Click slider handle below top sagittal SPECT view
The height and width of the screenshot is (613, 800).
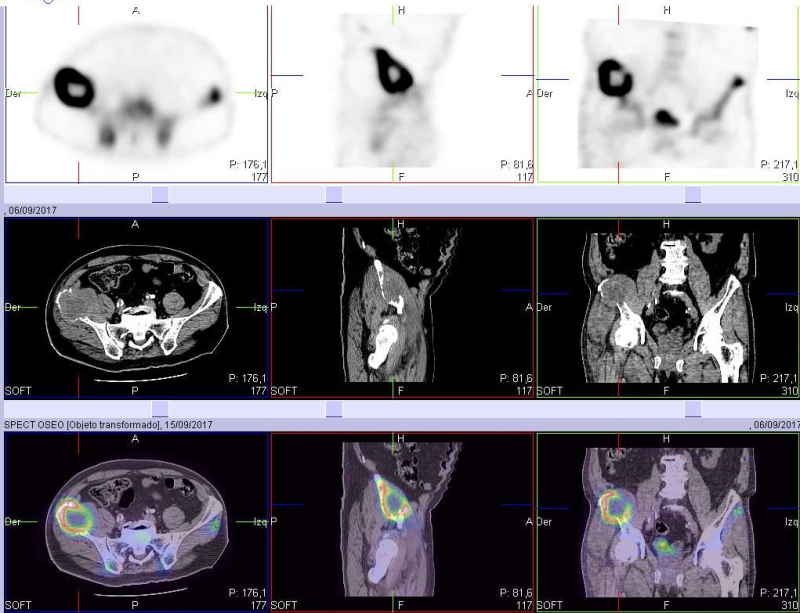point(334,194)
